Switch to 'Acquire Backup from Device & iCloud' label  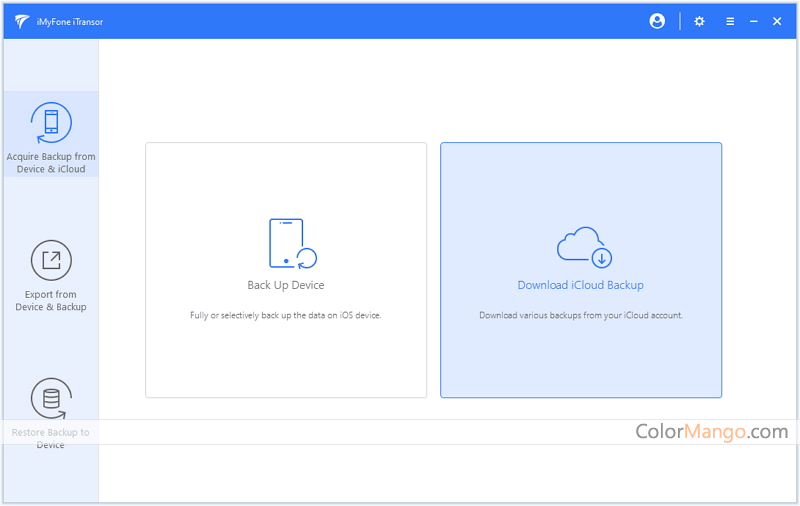pos(51,163)
